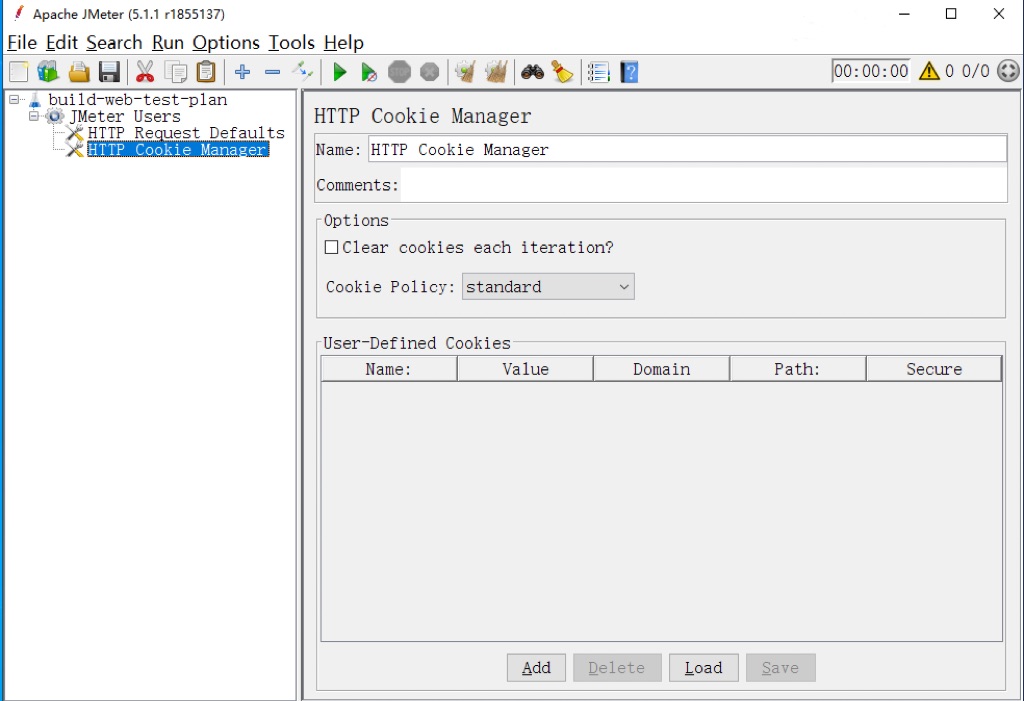Select JMeter Users thread group
1024x701 pixels.
125,116
